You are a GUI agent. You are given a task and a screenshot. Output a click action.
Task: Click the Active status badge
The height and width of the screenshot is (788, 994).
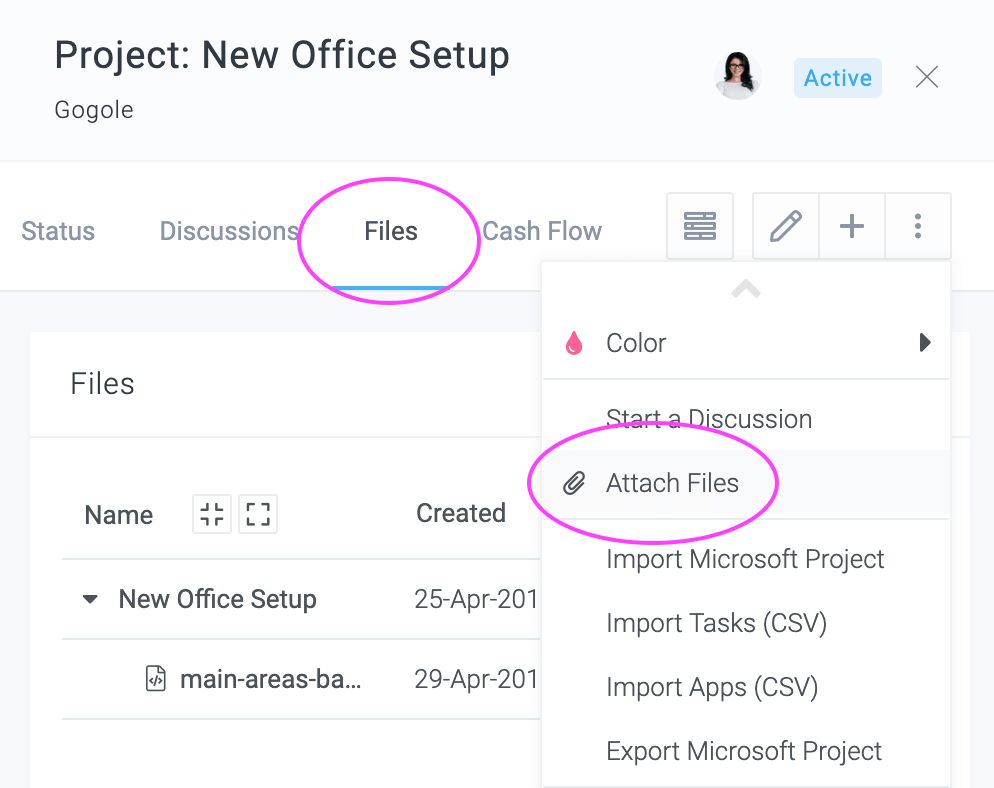837,78
